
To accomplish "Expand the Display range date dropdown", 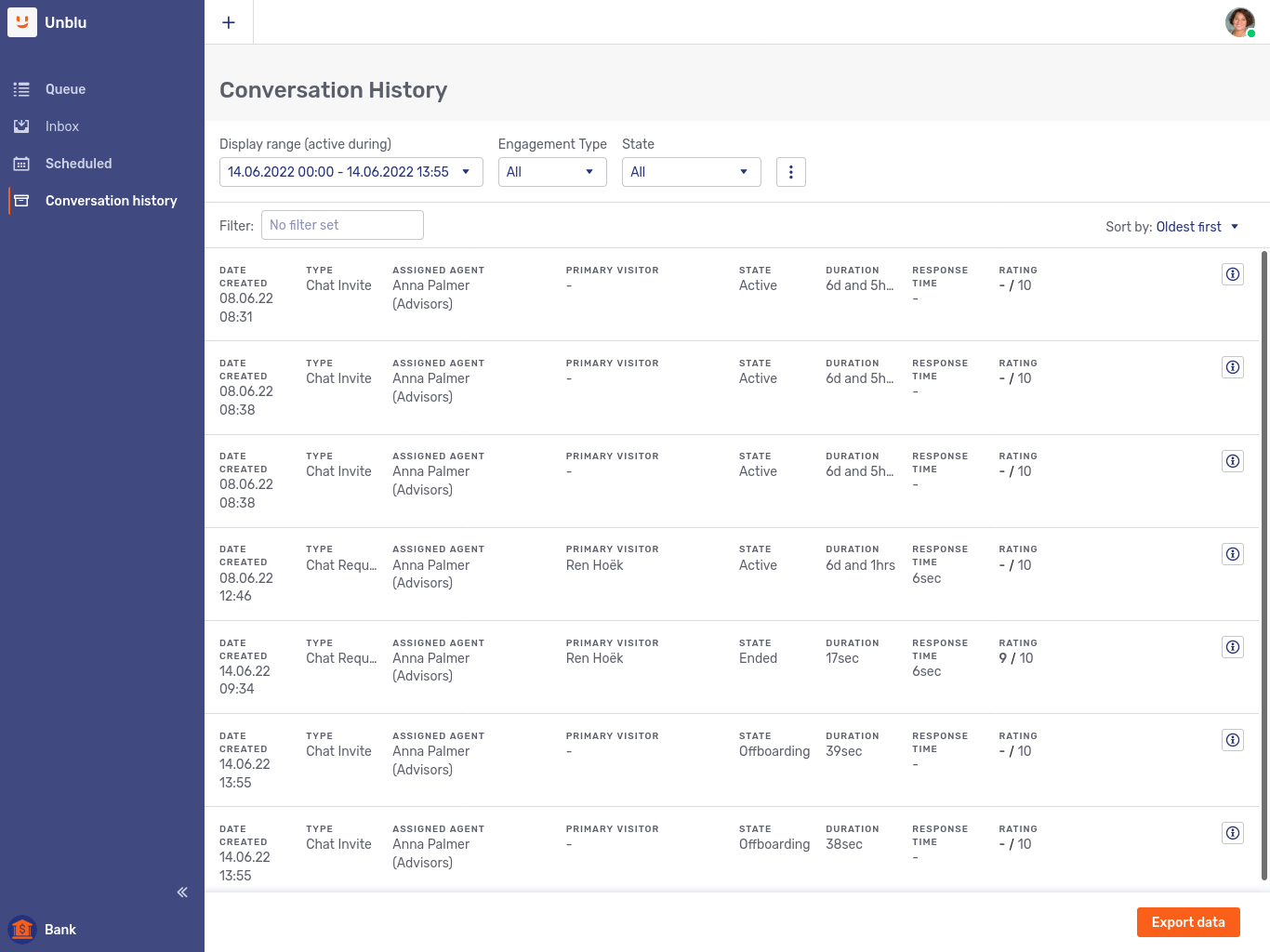I will 351,172.
